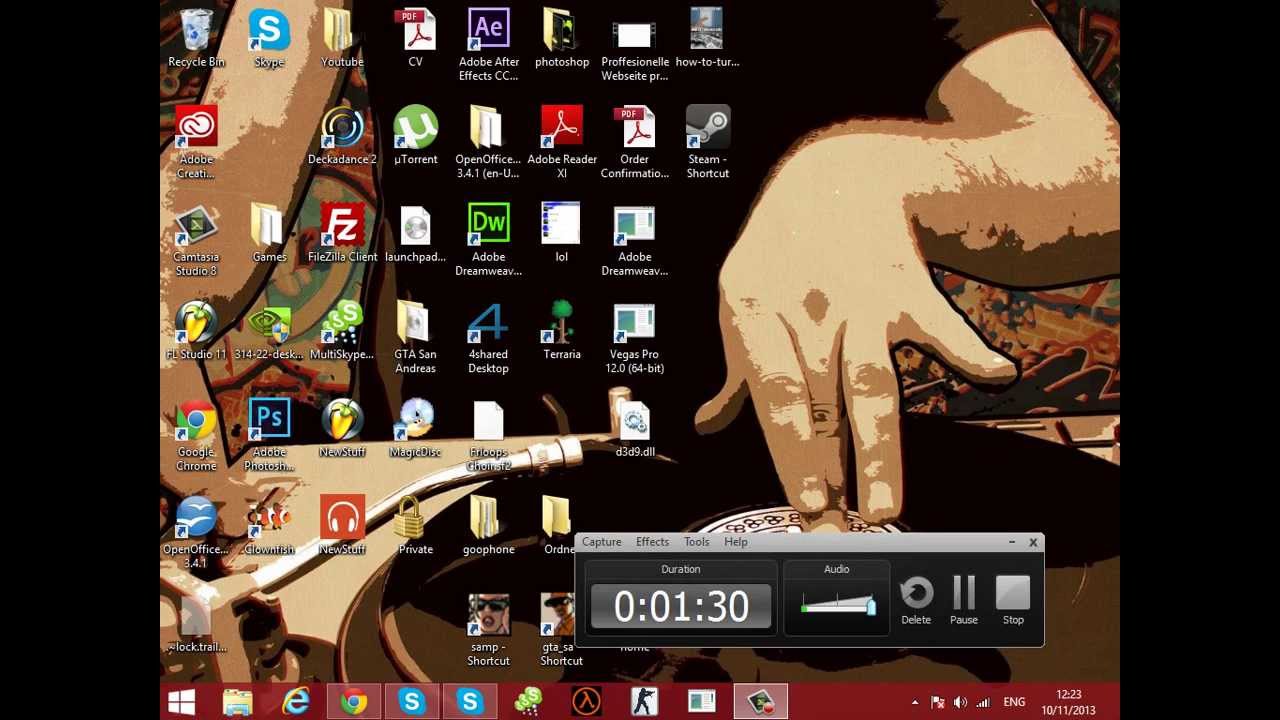Open File Explorer from the taskbar

(x=237, y=702)
